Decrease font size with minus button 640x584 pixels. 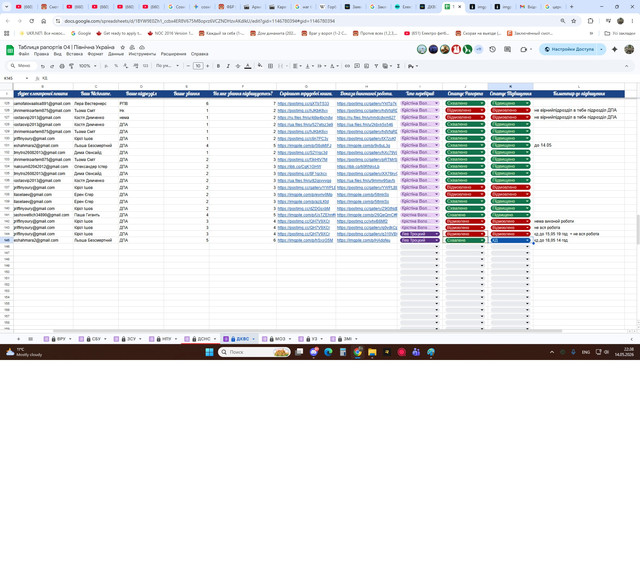click(188, 66)
